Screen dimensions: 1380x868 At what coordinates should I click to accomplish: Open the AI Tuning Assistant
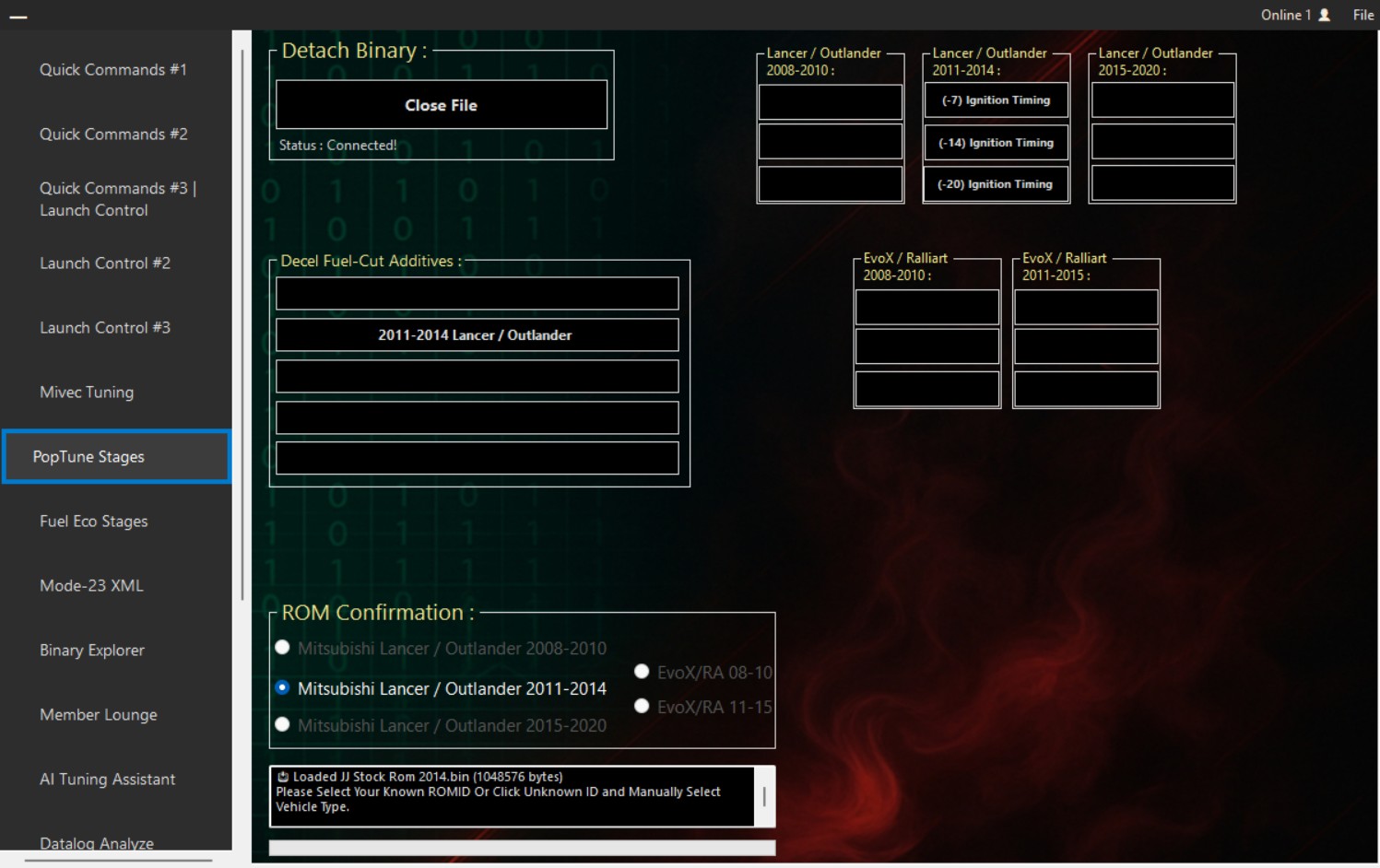[x=106, y=779]
